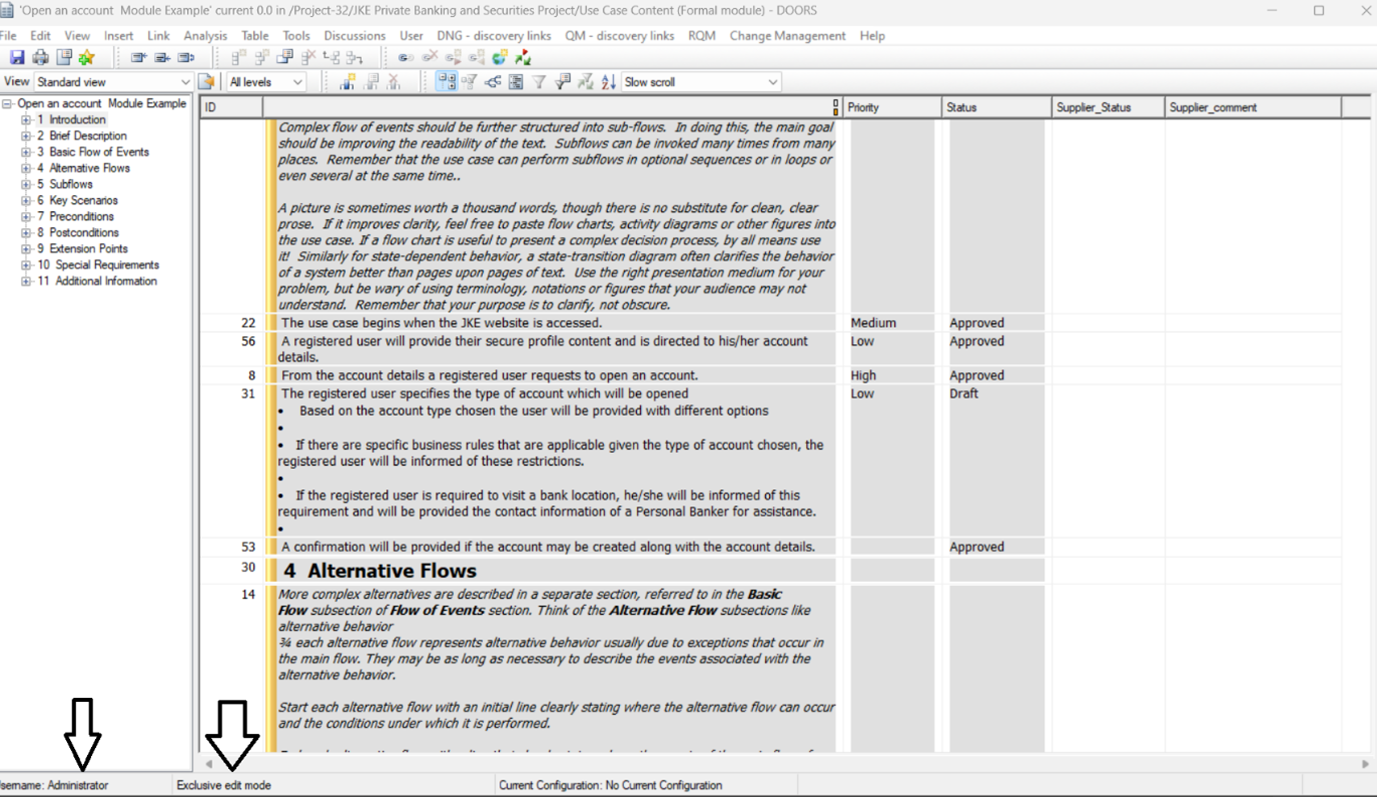
Task: Expand the Basic Flow of Events tree node
Action: pos(26,152)
